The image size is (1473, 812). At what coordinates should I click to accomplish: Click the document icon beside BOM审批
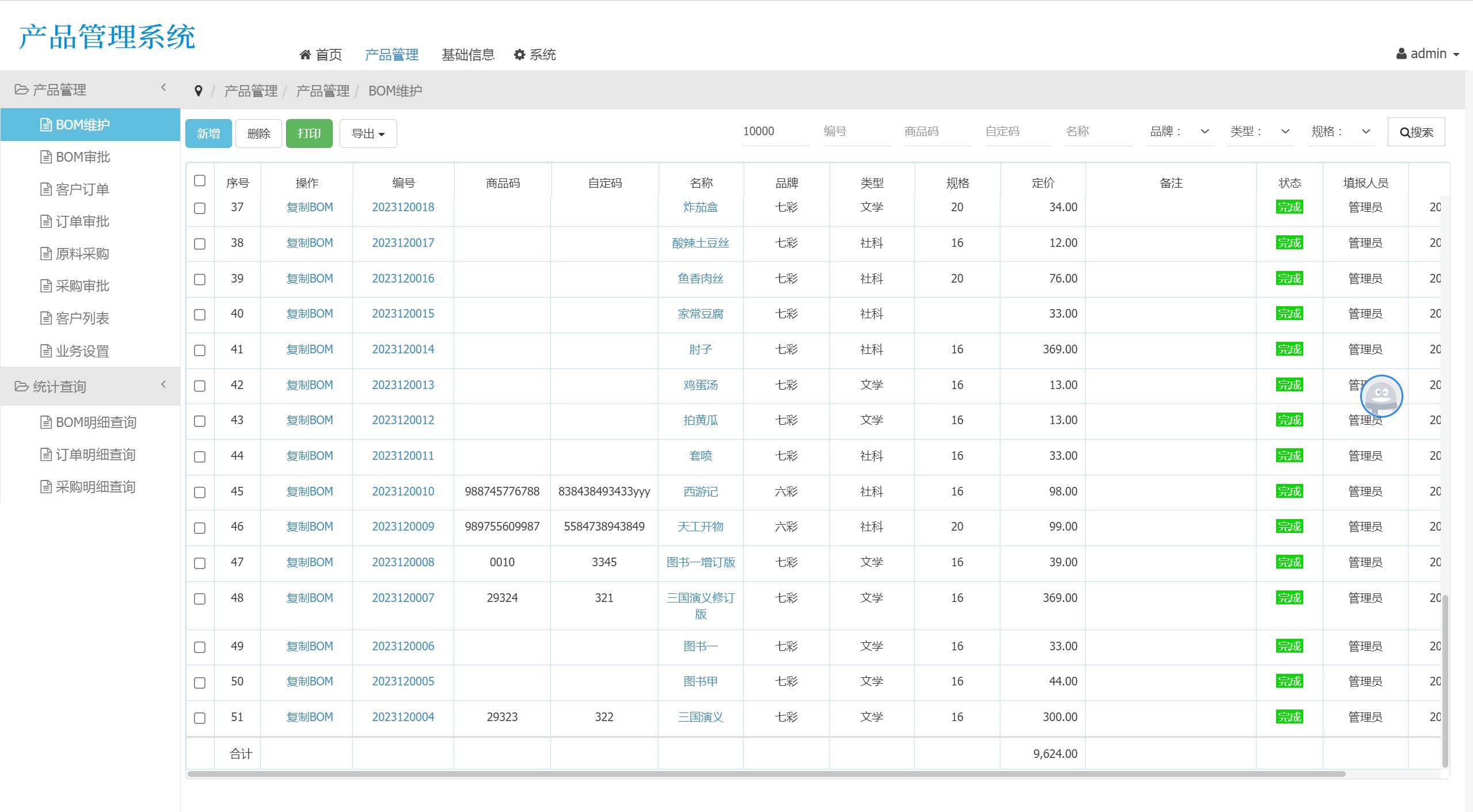click(x=46, y=157)
